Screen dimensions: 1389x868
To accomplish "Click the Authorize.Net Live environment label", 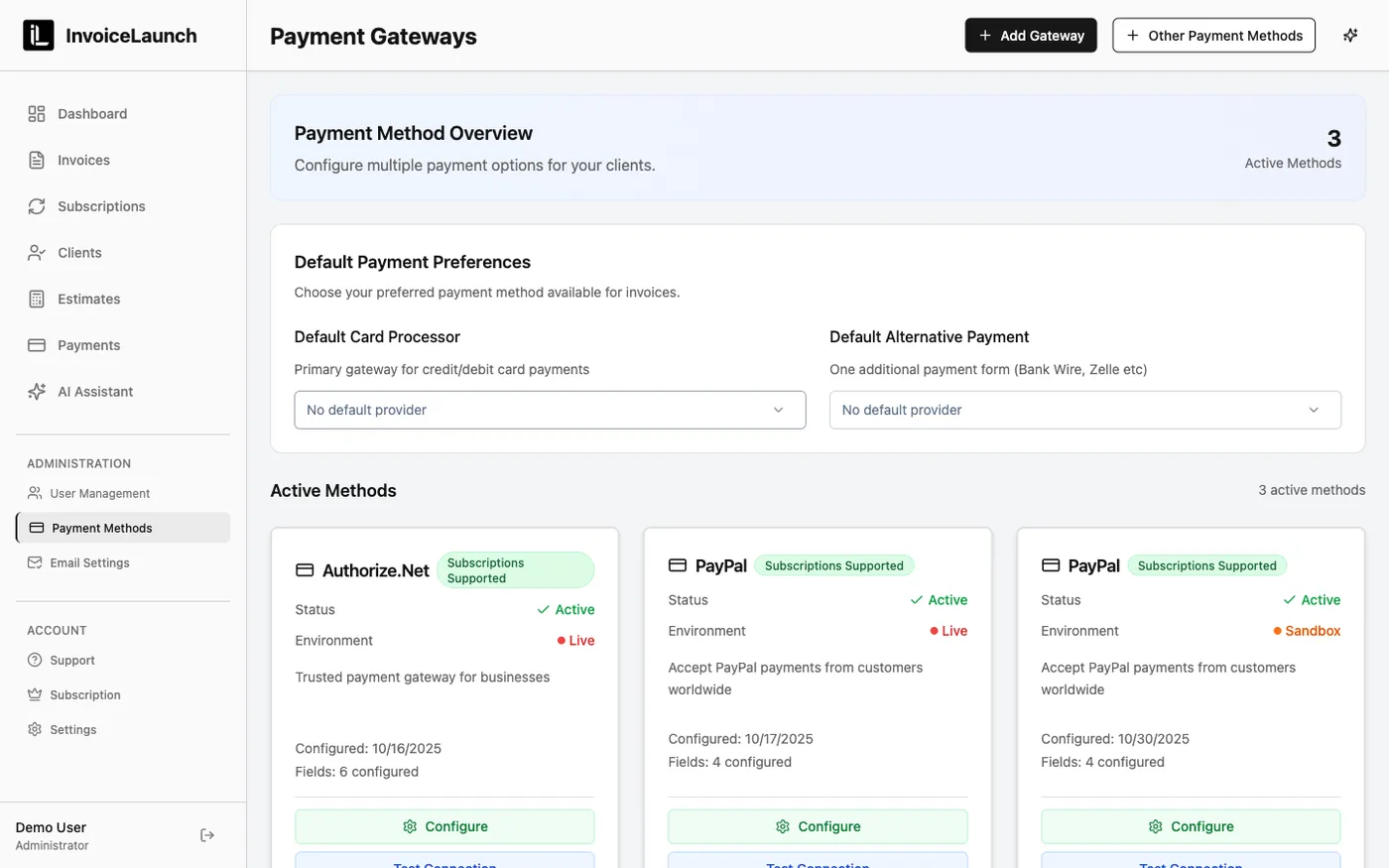I will (x=576, y=641).
